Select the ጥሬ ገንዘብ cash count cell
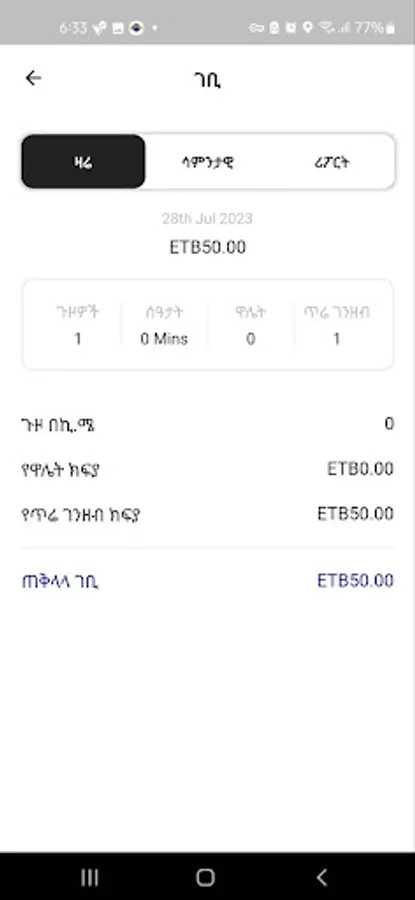 tap(336, 325)
